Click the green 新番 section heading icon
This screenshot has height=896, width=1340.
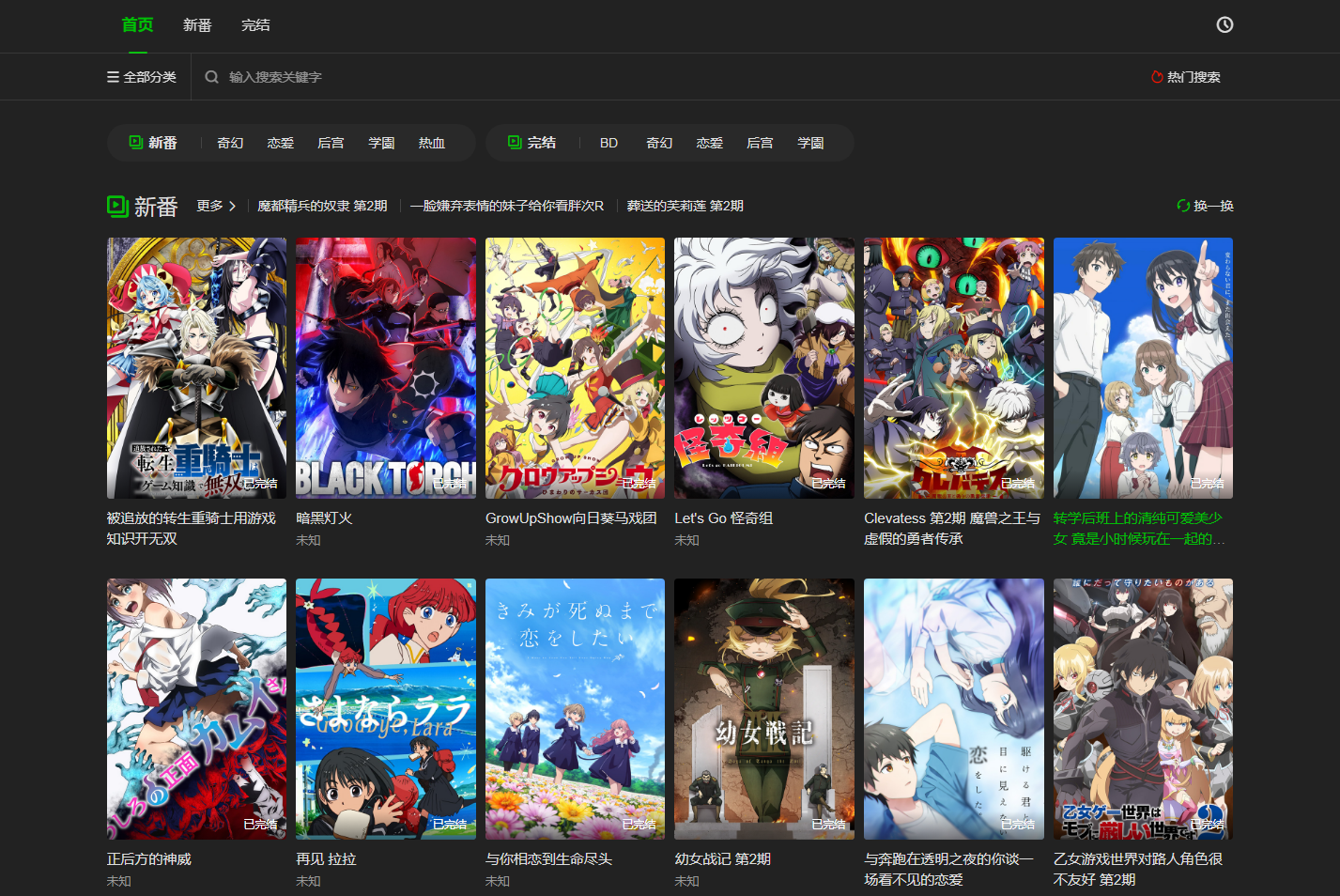click(x=117, y=207)
